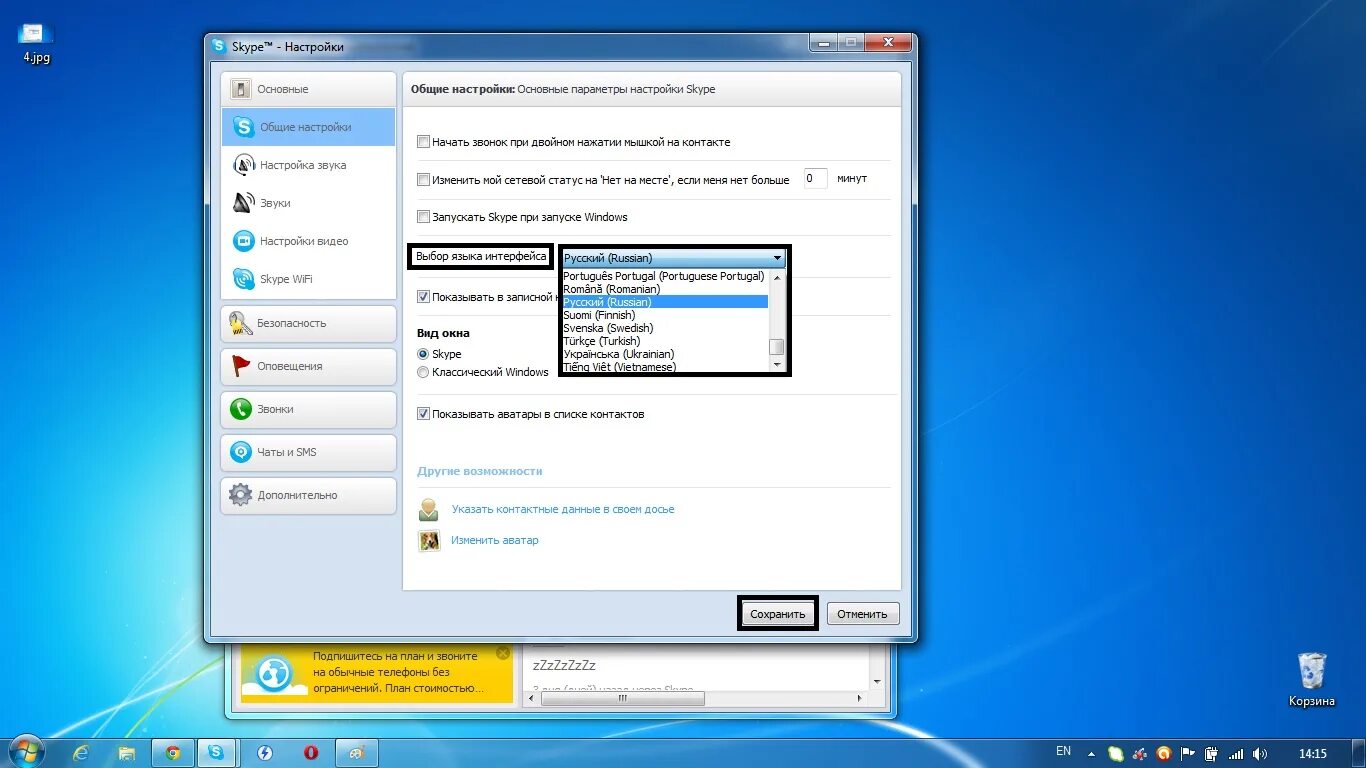Uncheck 'Показывать в записной' checkbox

point(424,297)
